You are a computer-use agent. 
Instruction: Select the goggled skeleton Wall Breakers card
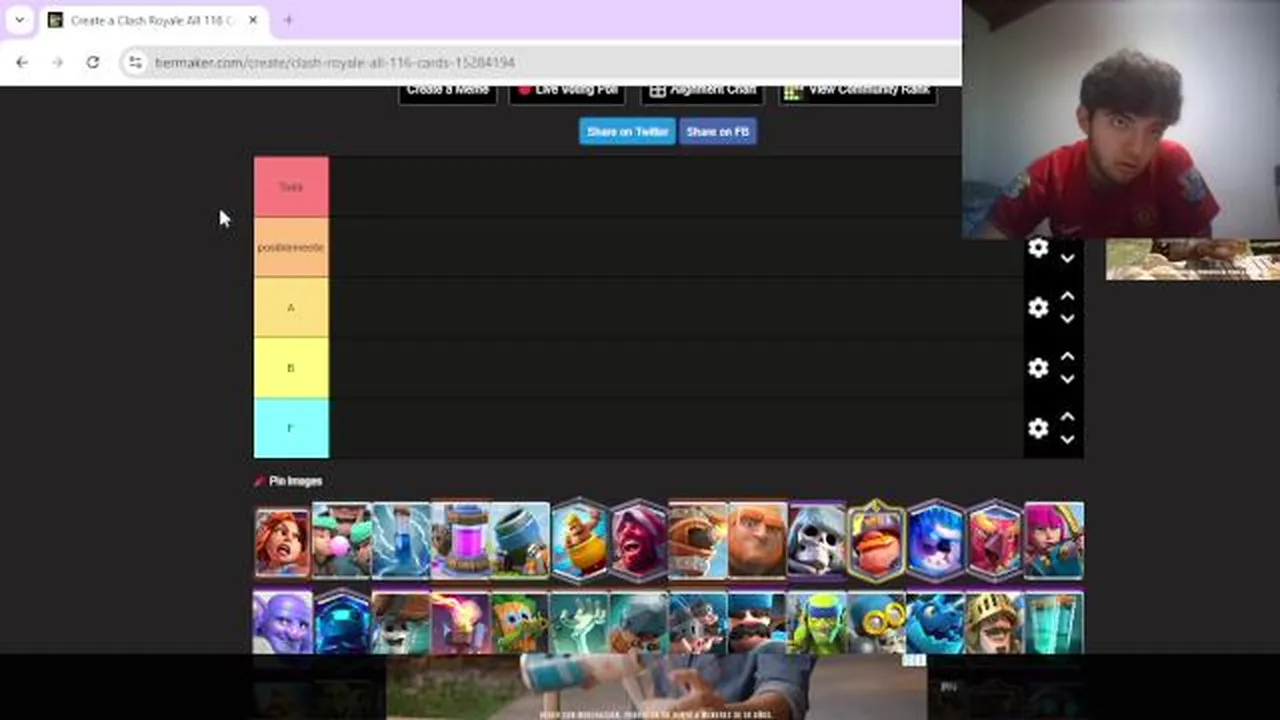876,622
